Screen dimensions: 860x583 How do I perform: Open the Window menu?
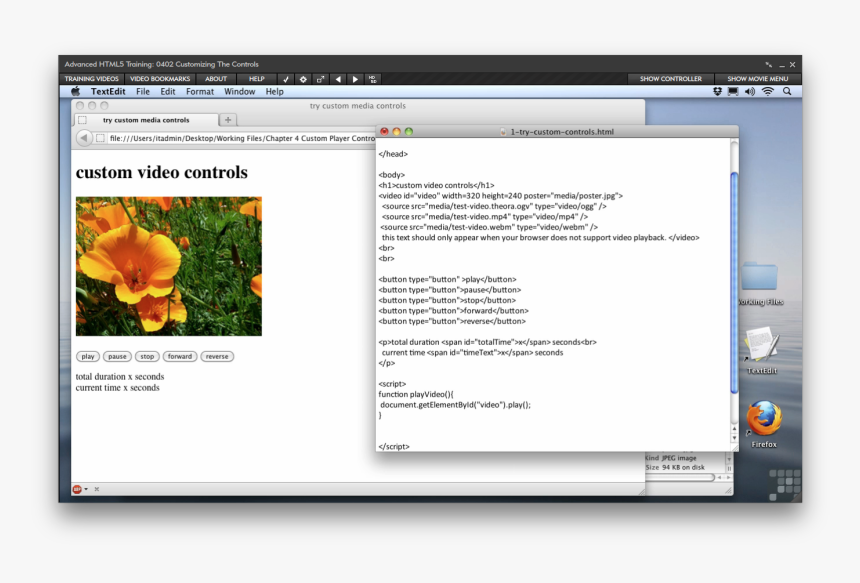pos(239,92)
